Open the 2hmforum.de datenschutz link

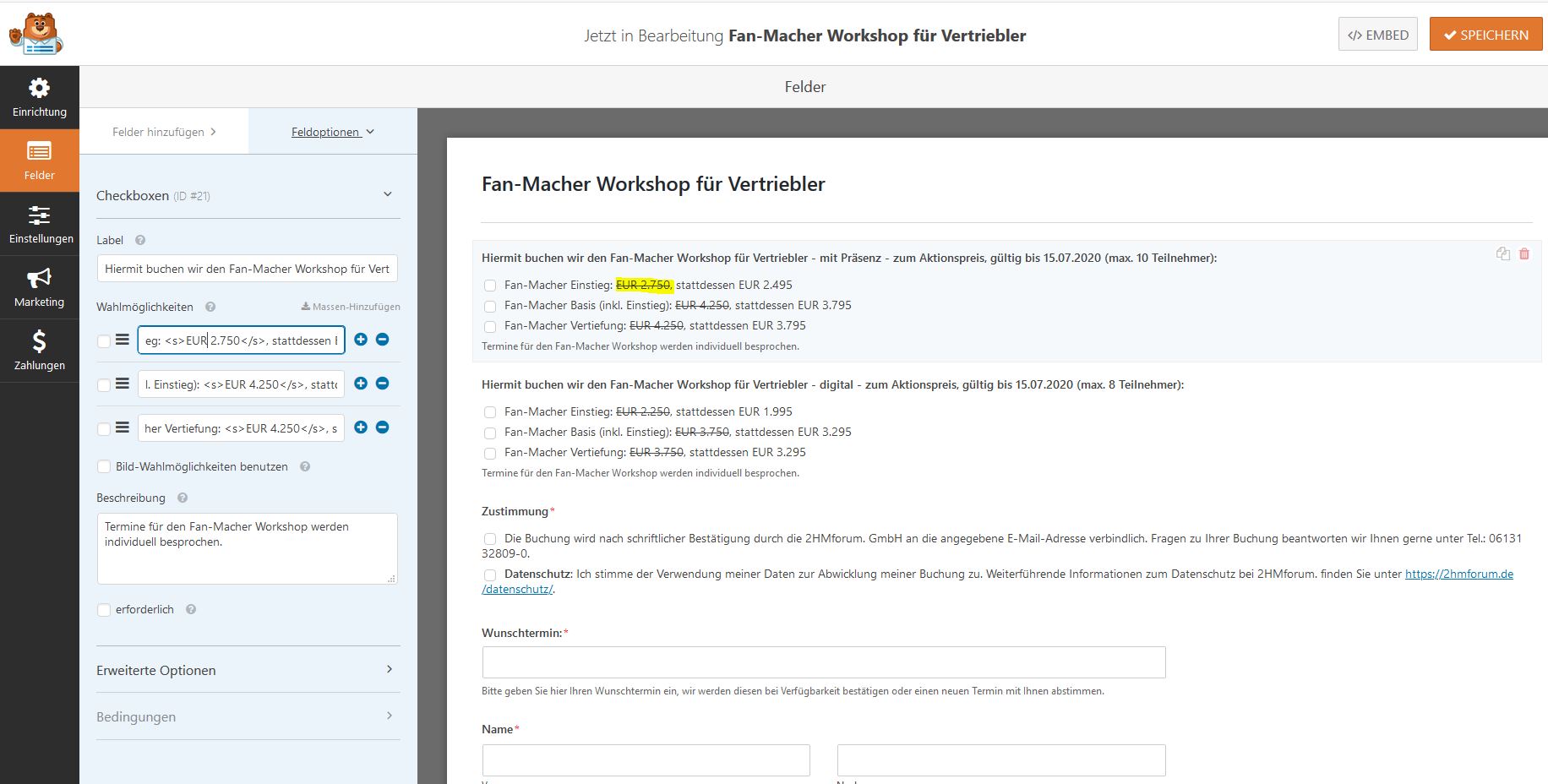[x=1459, y=574]
